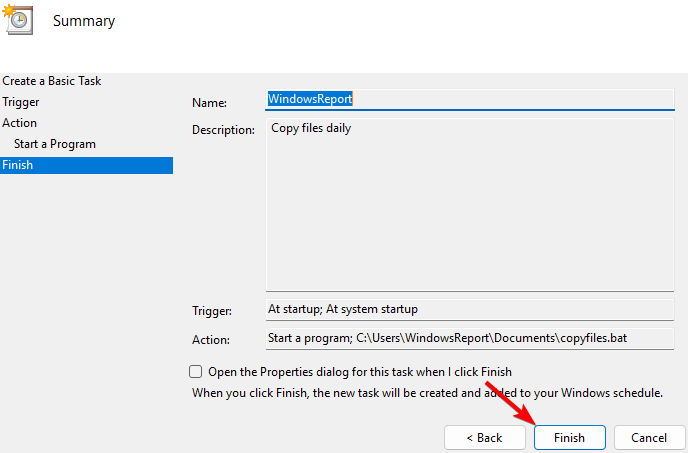Select Start a Program sidebar step
Image resolution: width=688 pixels, height=453 pixels.
tap(55, 144)
